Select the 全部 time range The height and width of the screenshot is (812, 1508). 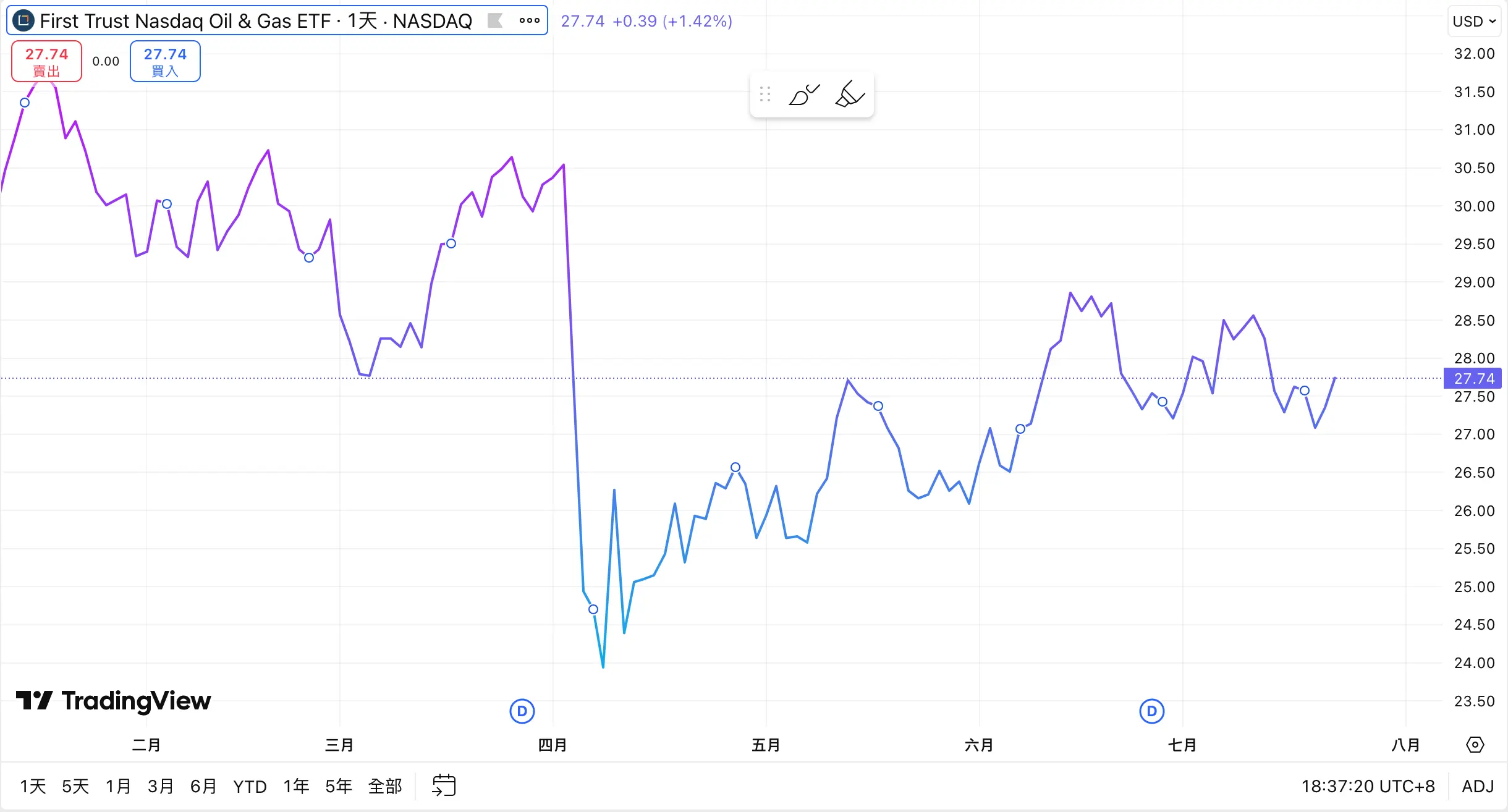(x=384, y=786)
